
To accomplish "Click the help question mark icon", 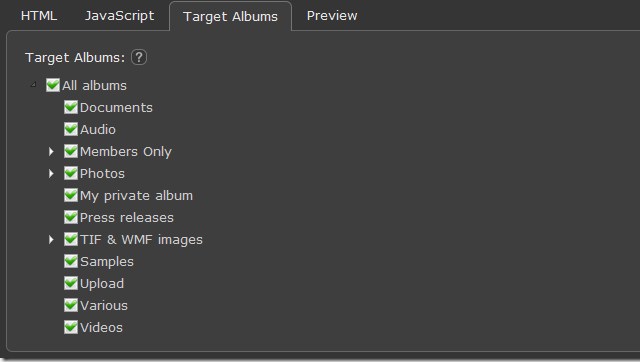I will (x=139, y=57).
